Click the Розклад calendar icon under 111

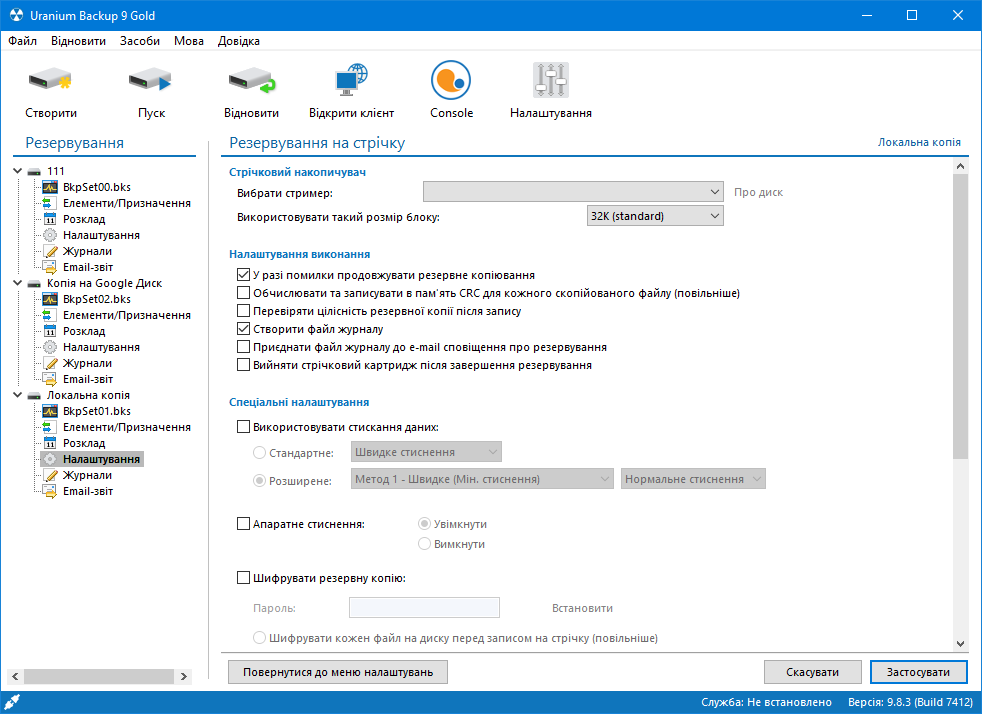coord(50,219)
